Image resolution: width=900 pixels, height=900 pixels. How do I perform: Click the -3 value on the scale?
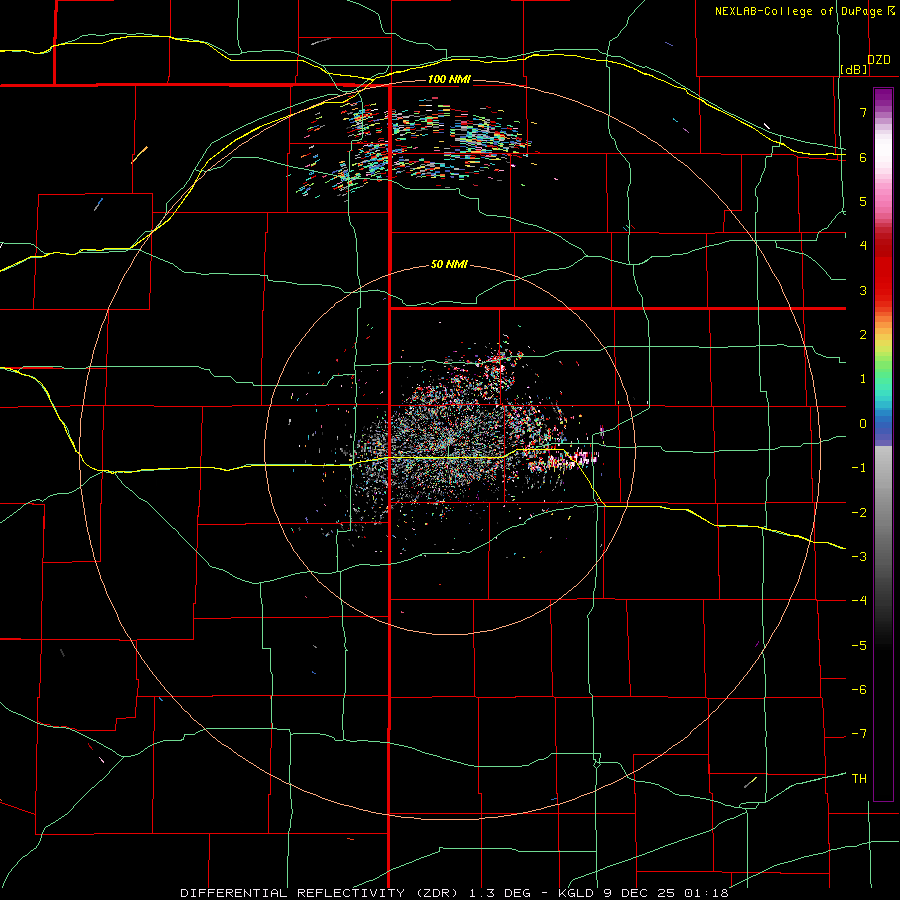859,556
